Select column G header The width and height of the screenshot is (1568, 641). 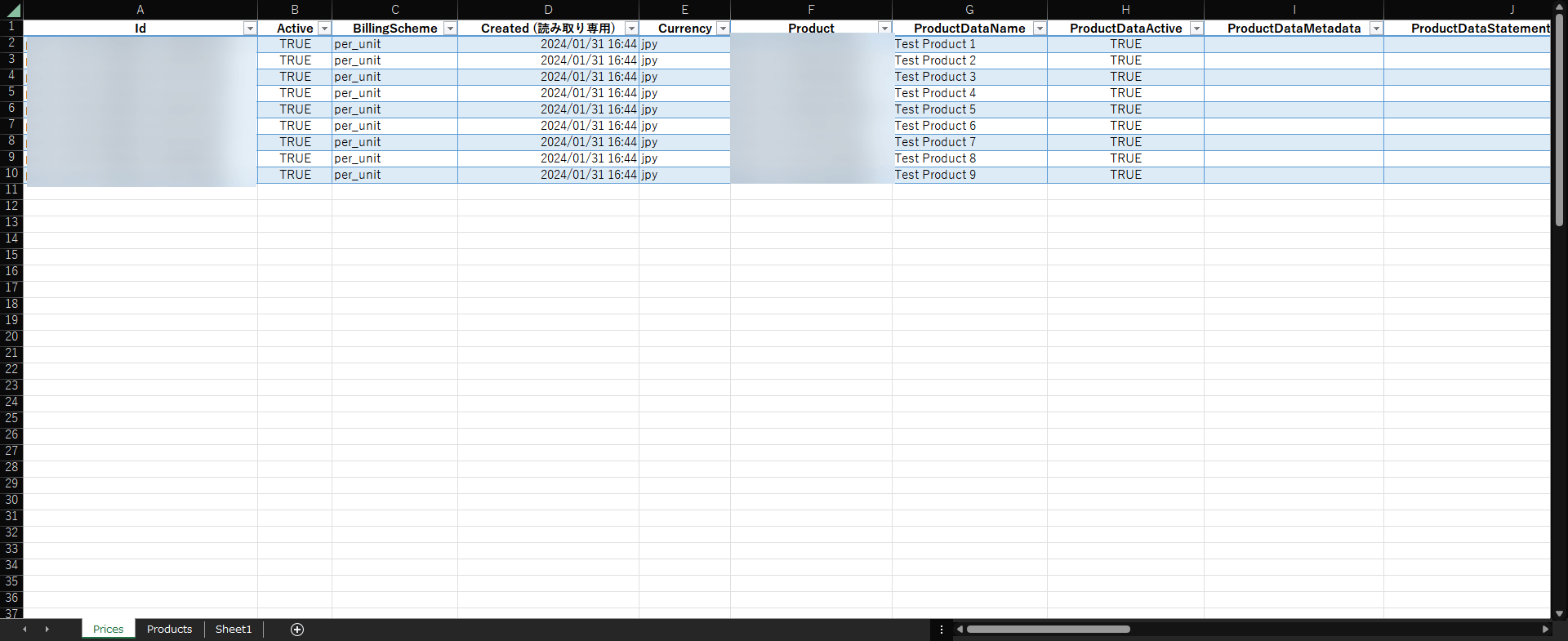tap(969, 10)
